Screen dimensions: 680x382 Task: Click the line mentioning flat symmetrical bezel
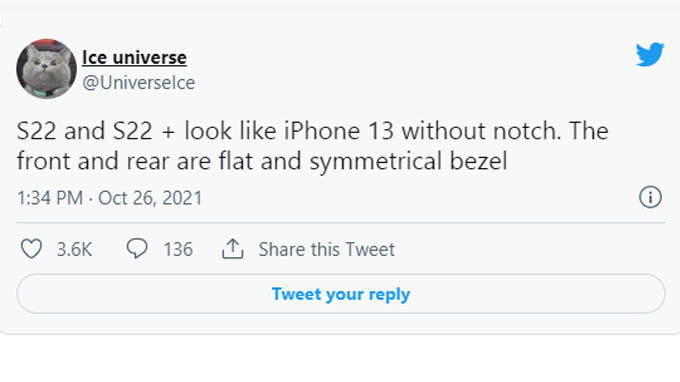click(x=262, y=161)
